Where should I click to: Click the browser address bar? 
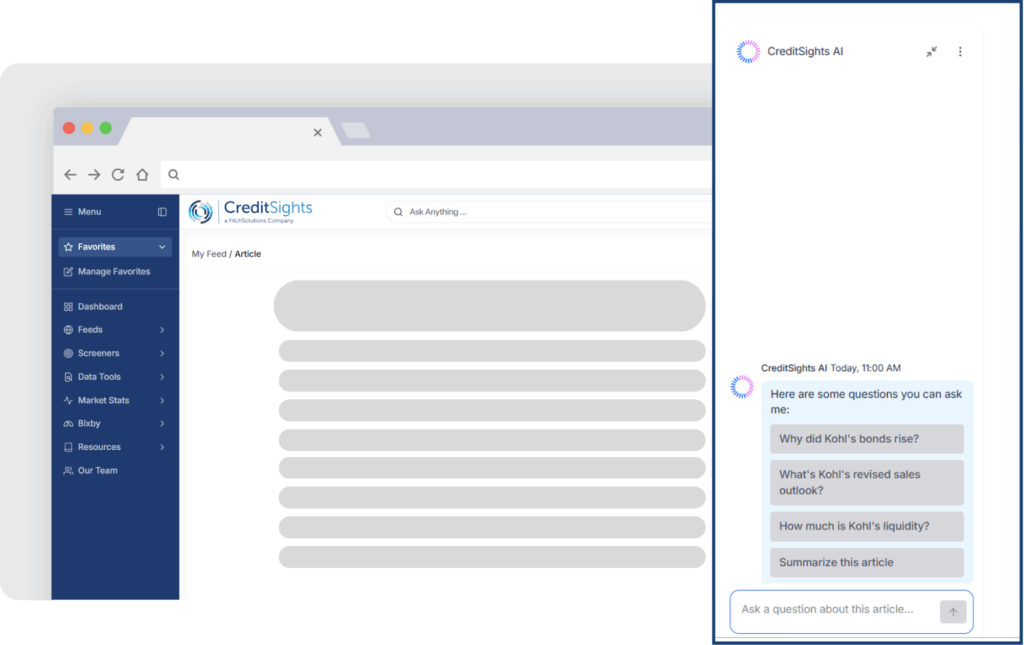436,174
